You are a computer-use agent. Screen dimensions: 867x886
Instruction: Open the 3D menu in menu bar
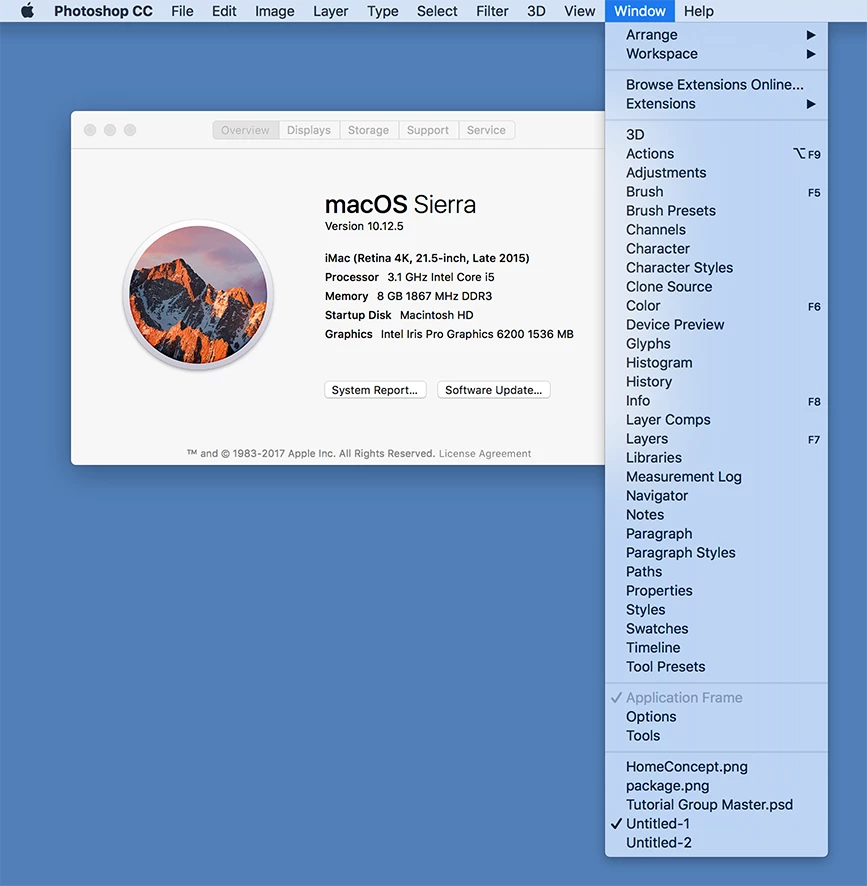tap(536, 11)
